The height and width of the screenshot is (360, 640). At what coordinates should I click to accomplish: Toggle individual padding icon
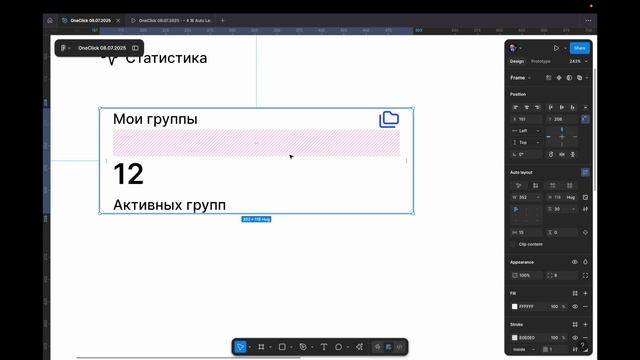coord(585,232)
